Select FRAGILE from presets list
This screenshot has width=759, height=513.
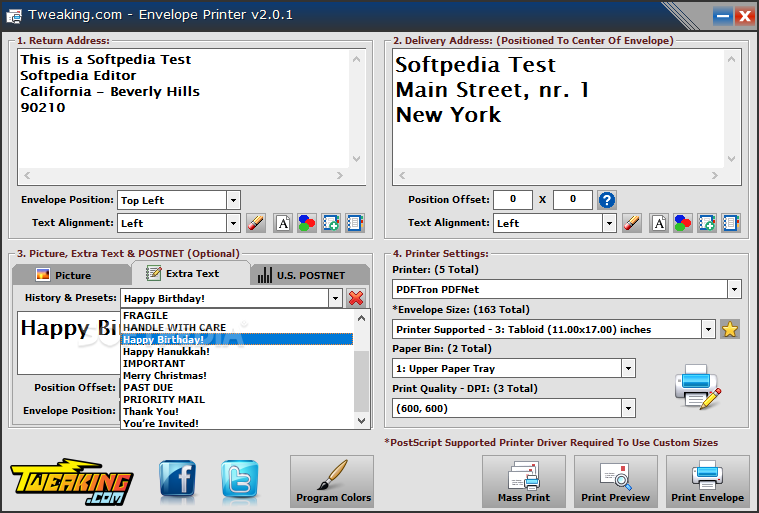tap(237, 316)
